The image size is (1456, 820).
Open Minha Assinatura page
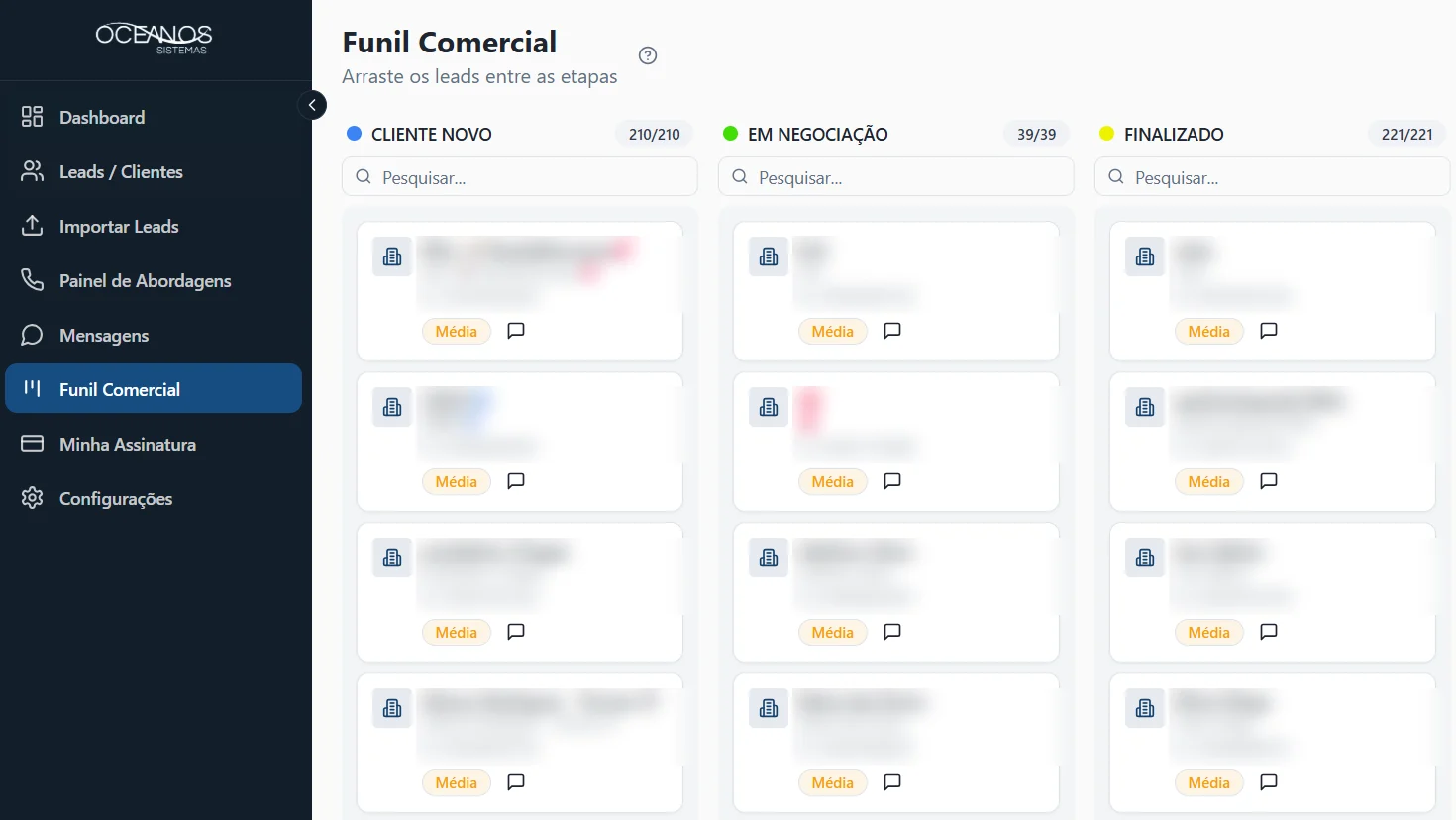point(154,444)
